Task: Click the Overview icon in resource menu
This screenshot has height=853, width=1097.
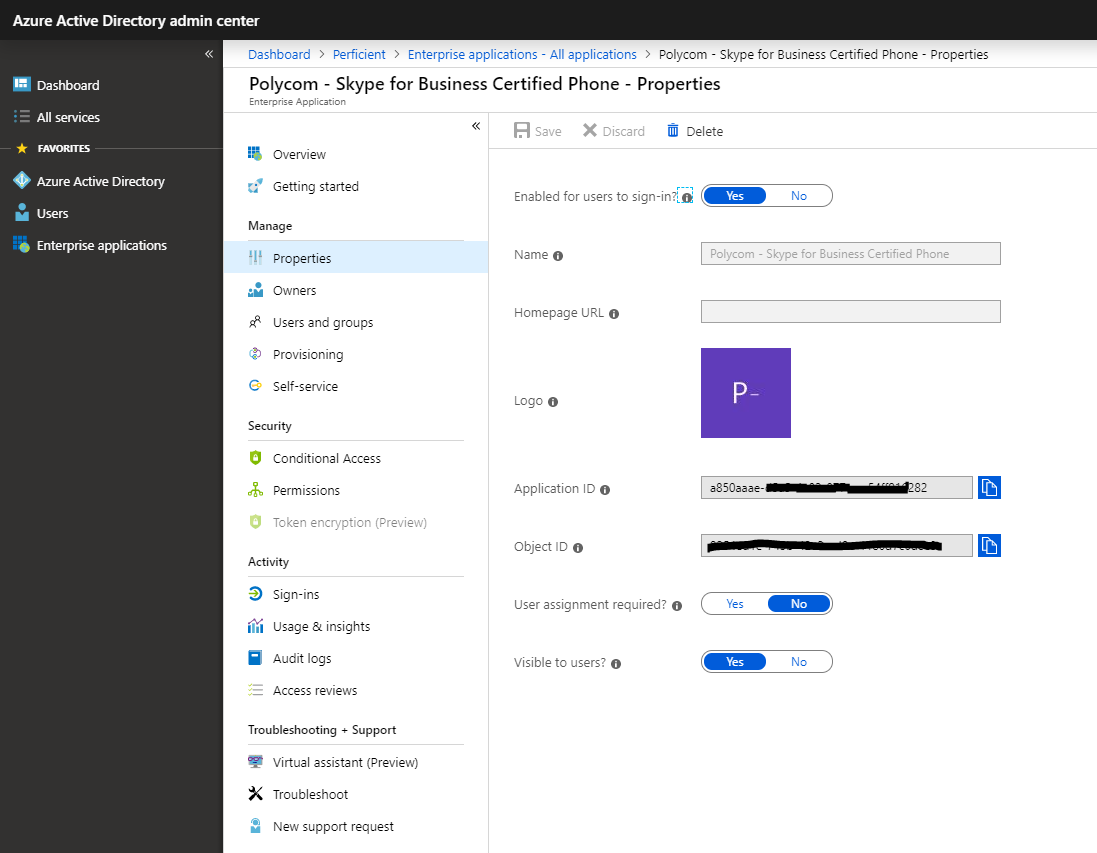Action: pos(255,154)
